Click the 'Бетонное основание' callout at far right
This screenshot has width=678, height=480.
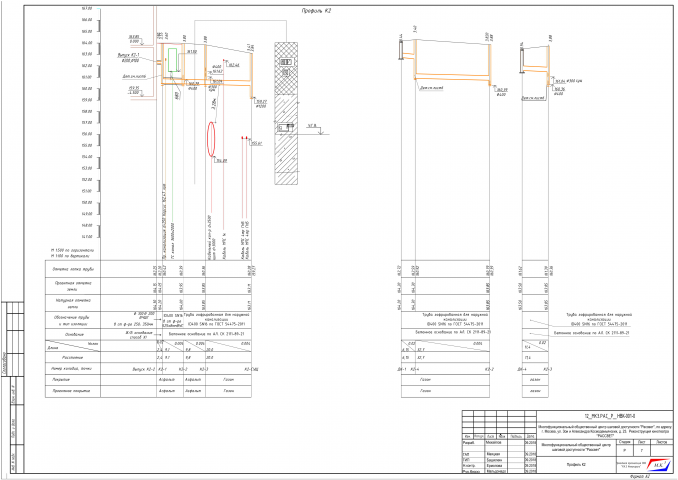click(x=592, y=333)
